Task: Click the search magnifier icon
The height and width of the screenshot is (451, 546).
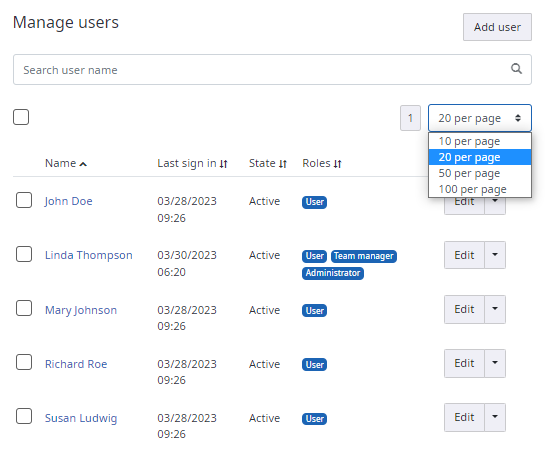Action: pos(516,69)
